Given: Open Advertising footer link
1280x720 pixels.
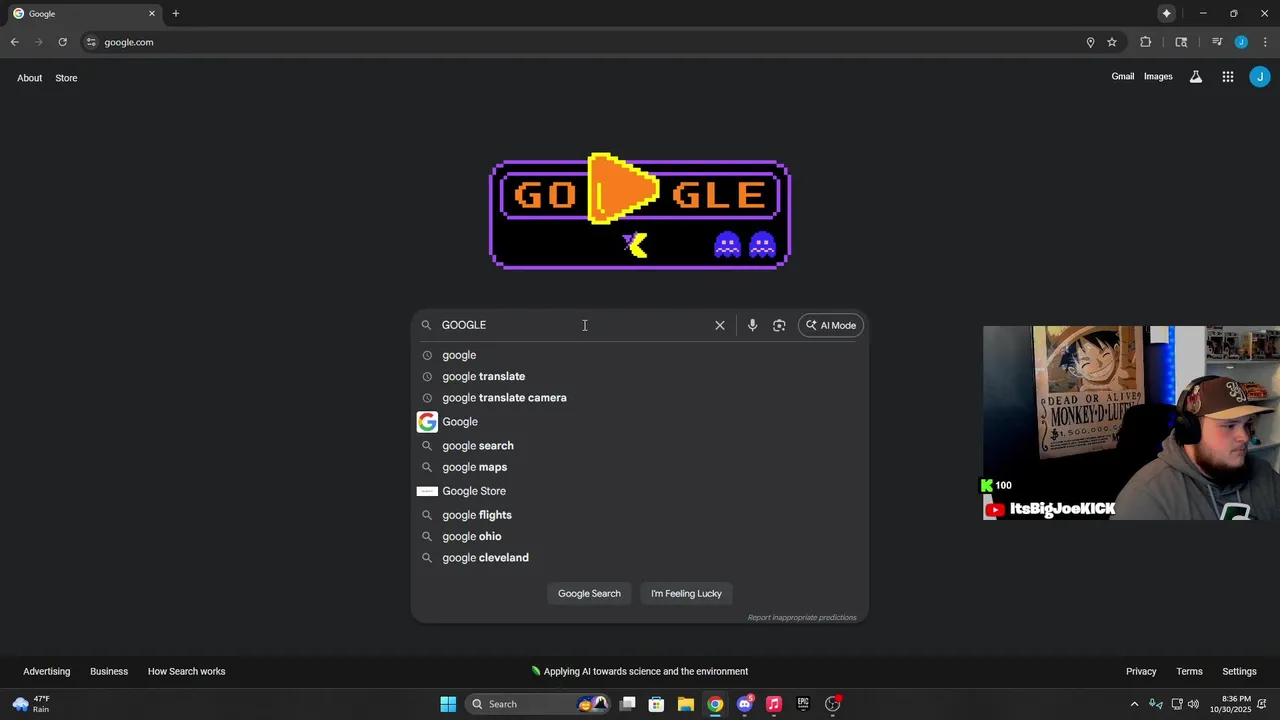Looking at the screenshot, I should coord(47,671).
